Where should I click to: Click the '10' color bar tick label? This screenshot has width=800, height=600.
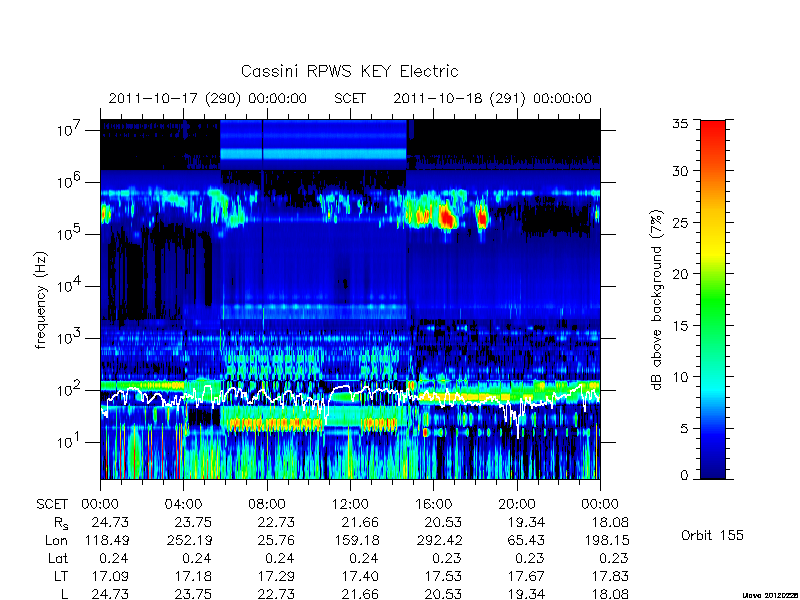click(x=680, y=377)
